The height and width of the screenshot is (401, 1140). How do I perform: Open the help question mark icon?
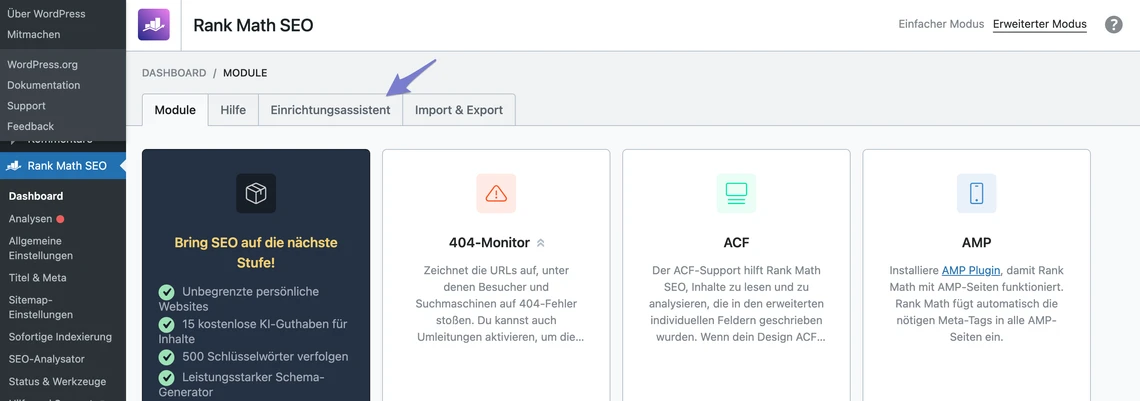(x=1113, y=25)
